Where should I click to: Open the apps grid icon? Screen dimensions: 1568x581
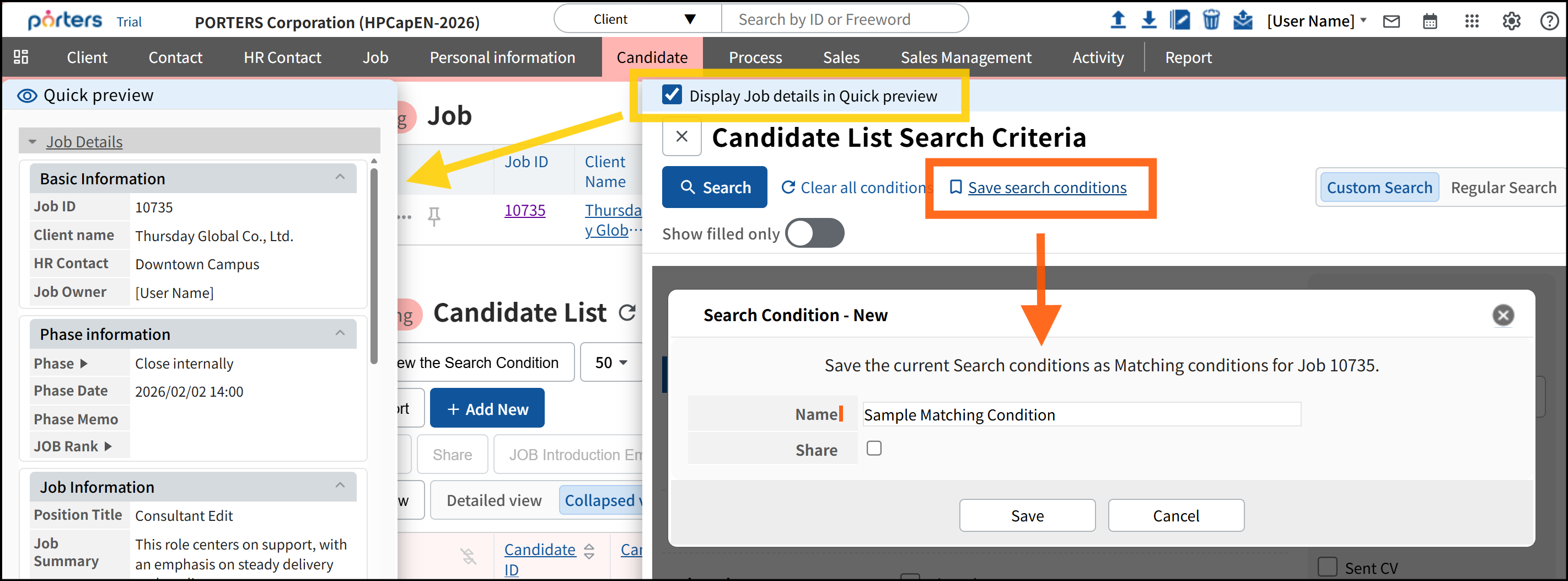tap(1471, 22)
